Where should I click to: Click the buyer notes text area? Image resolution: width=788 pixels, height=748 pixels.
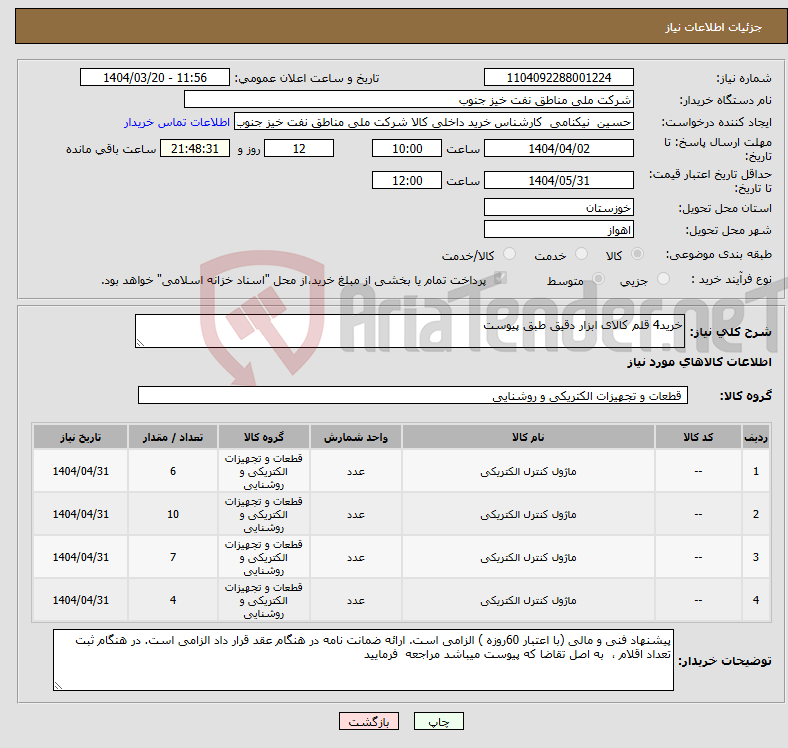tap(363, 660)
